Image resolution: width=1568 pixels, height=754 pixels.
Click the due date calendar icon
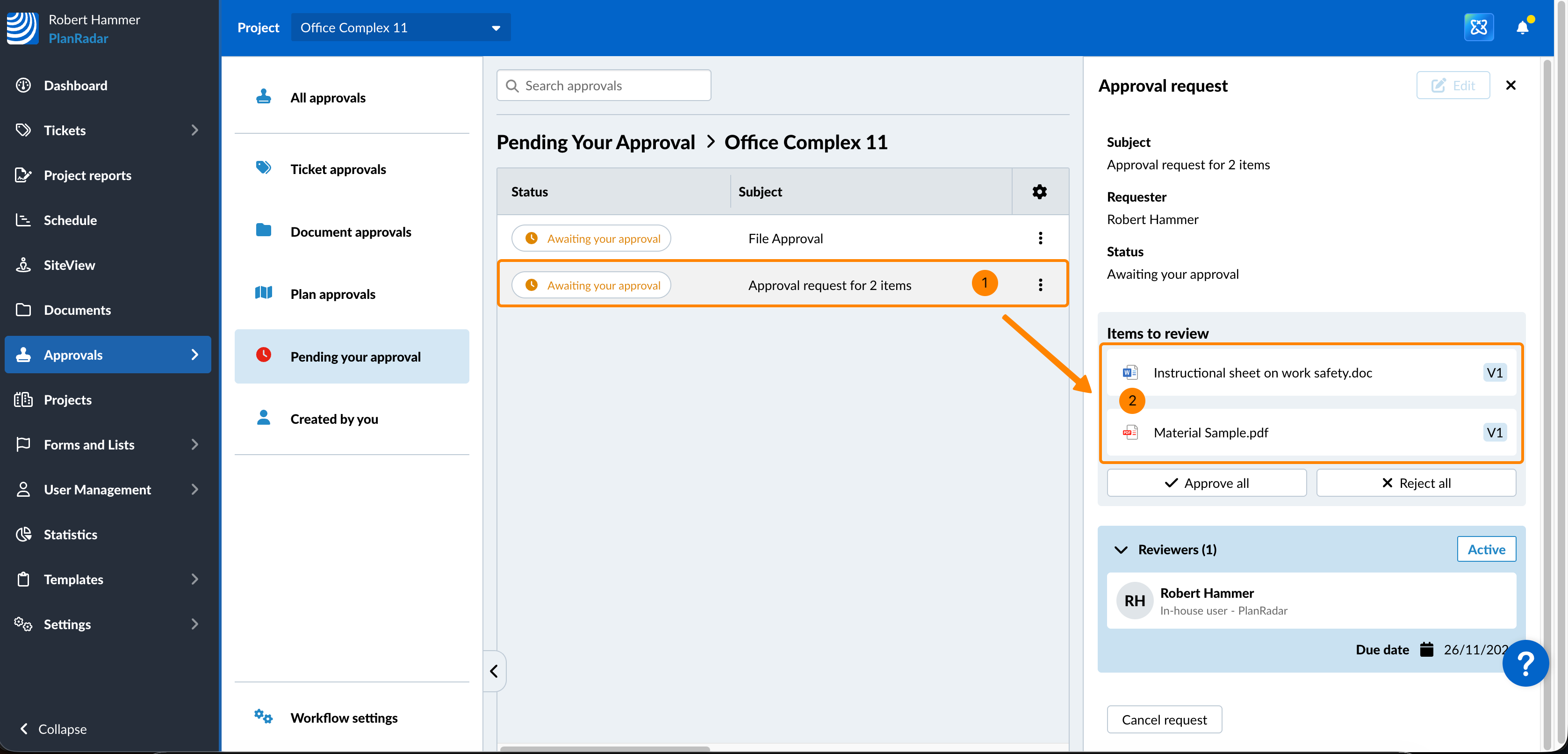click(1426, 649)
